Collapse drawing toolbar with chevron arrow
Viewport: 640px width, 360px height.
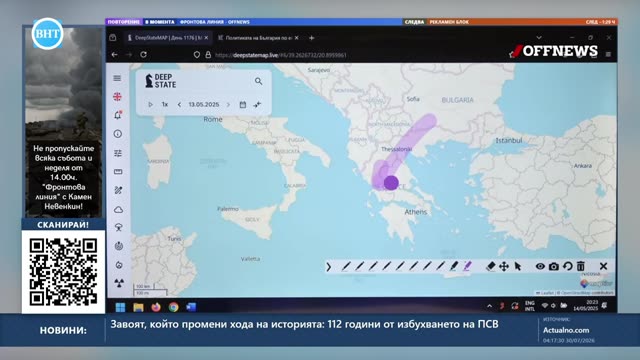(x=329, y=267)
